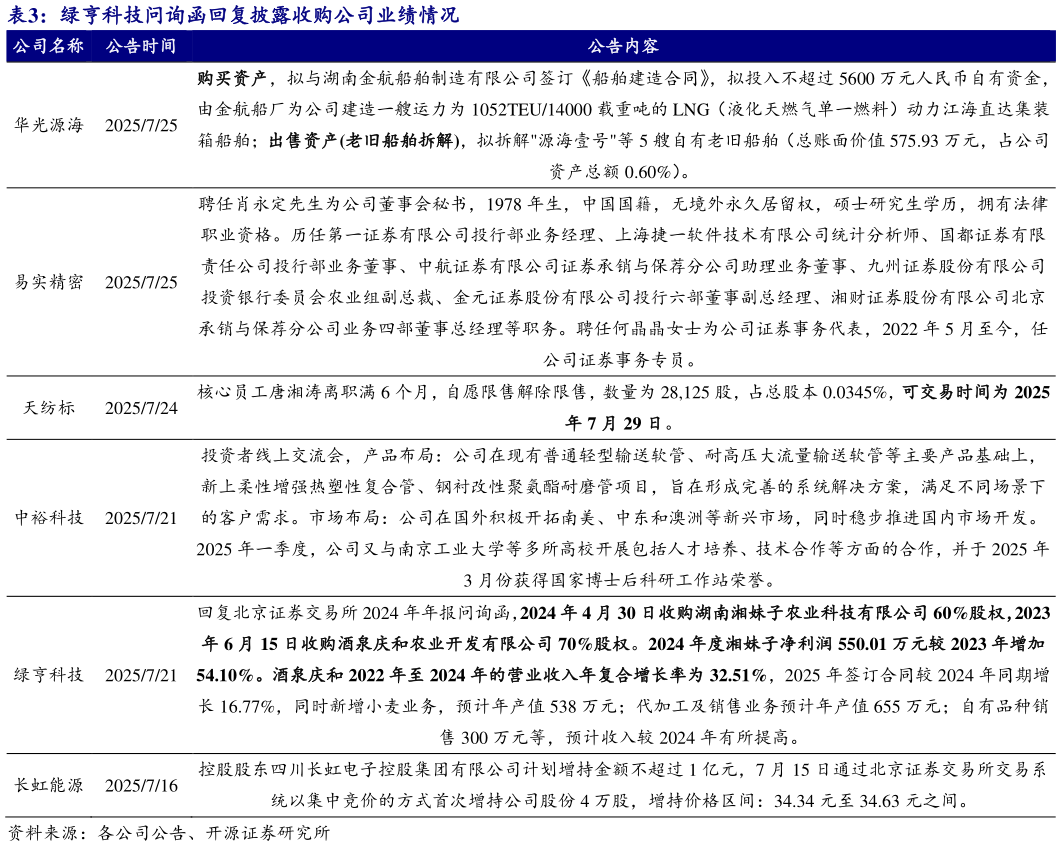Click the company name 中裕科技
Image resolution: width=1061 pixels, height=846 pixels.
tap(48, 517)
